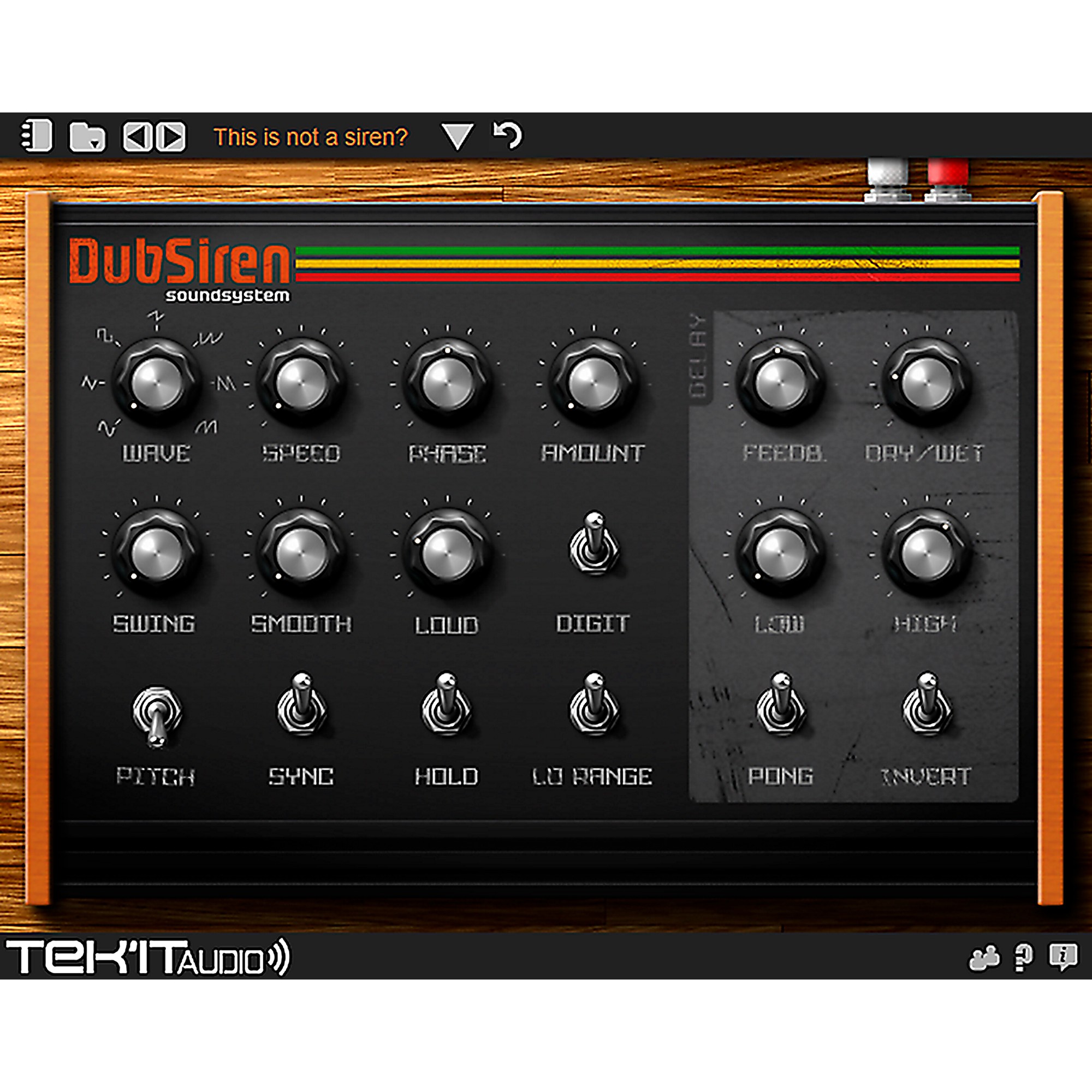Click the undo arrow icon in the toolbar
Viewport: 1092px width, 1092px height.
[508, 135]
